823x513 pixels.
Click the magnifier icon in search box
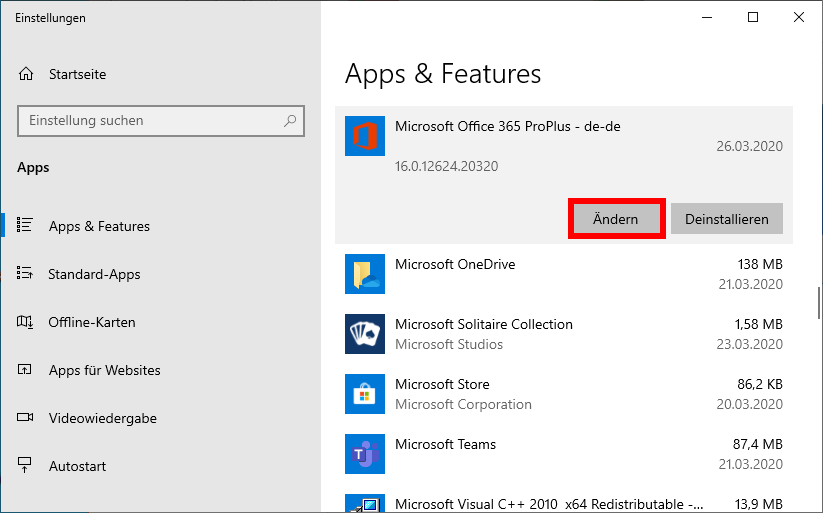pos(290,121)
